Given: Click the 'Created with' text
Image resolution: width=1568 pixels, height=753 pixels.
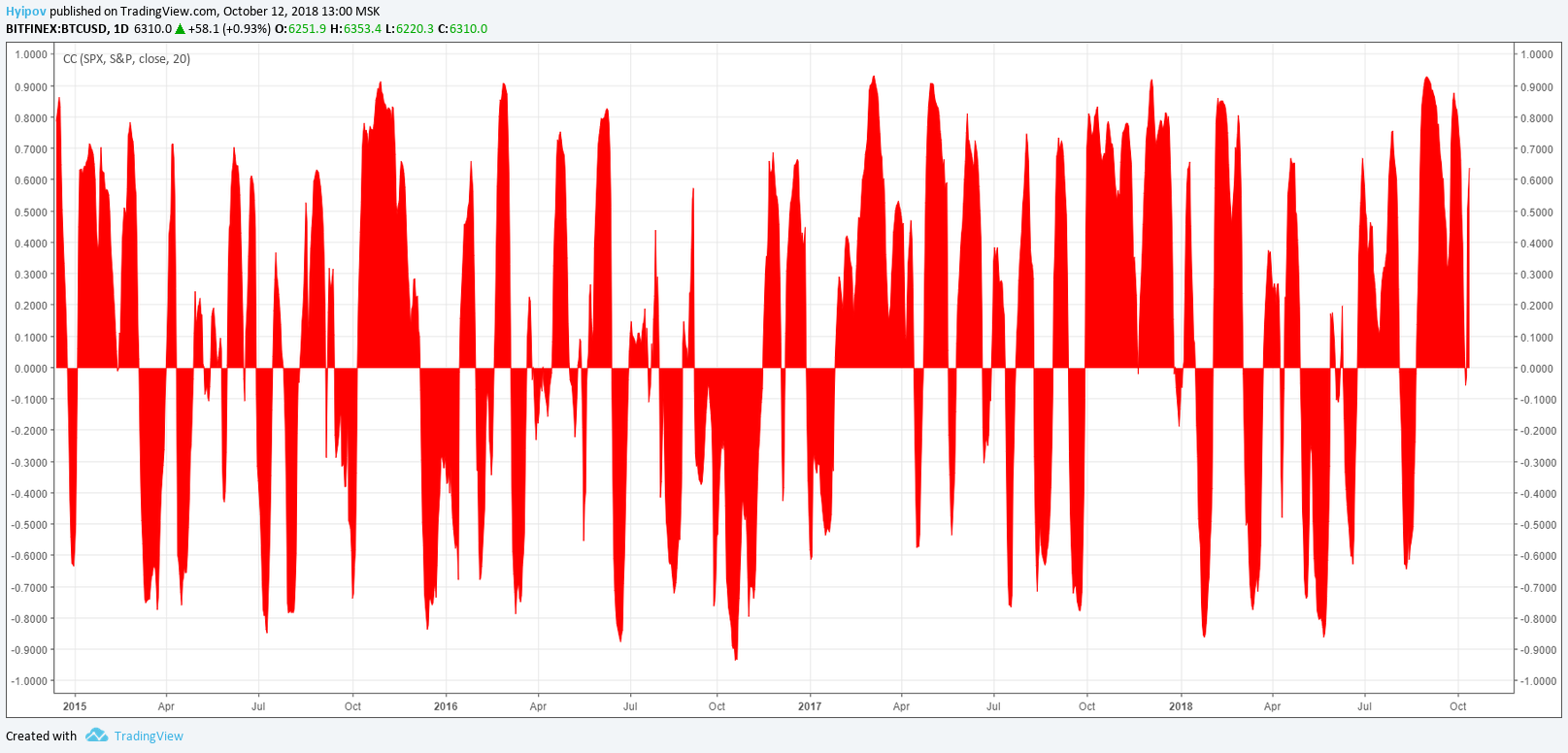Looking at the screenshot, I should click(x=41, y=737).
